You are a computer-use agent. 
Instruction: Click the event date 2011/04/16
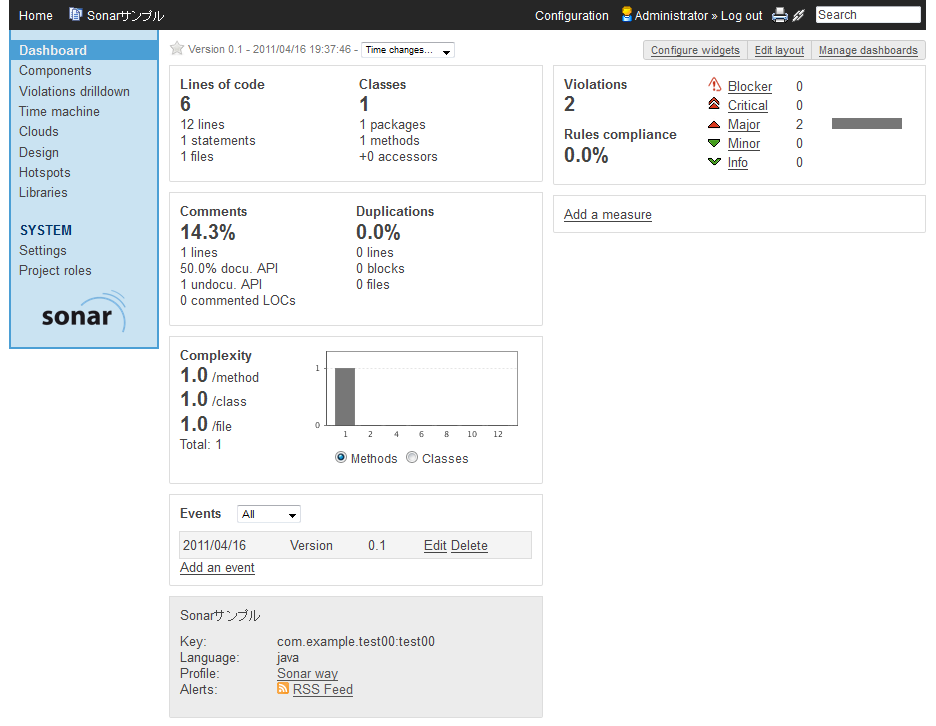coord(214,545)
